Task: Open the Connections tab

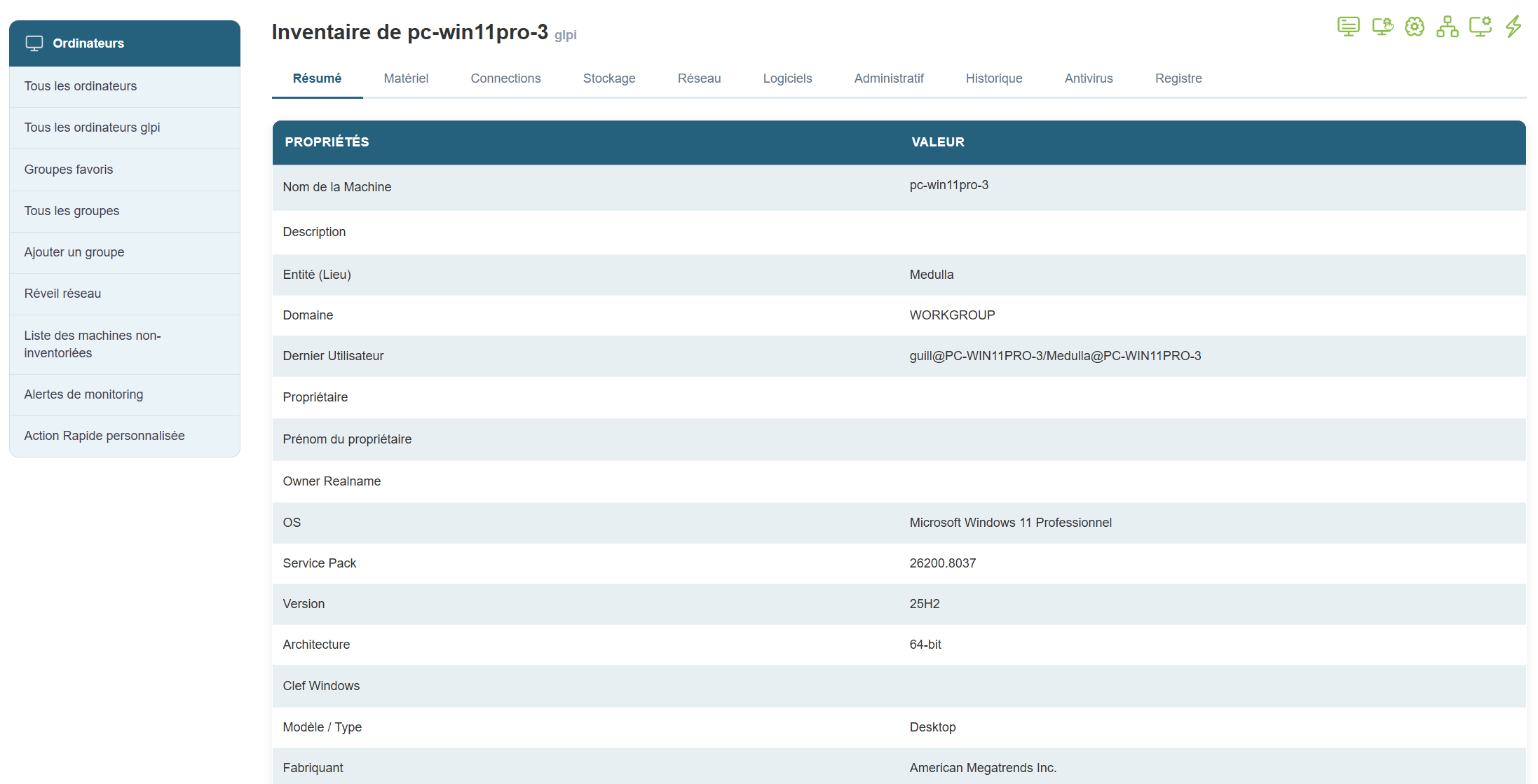Action: click(505, 78)
